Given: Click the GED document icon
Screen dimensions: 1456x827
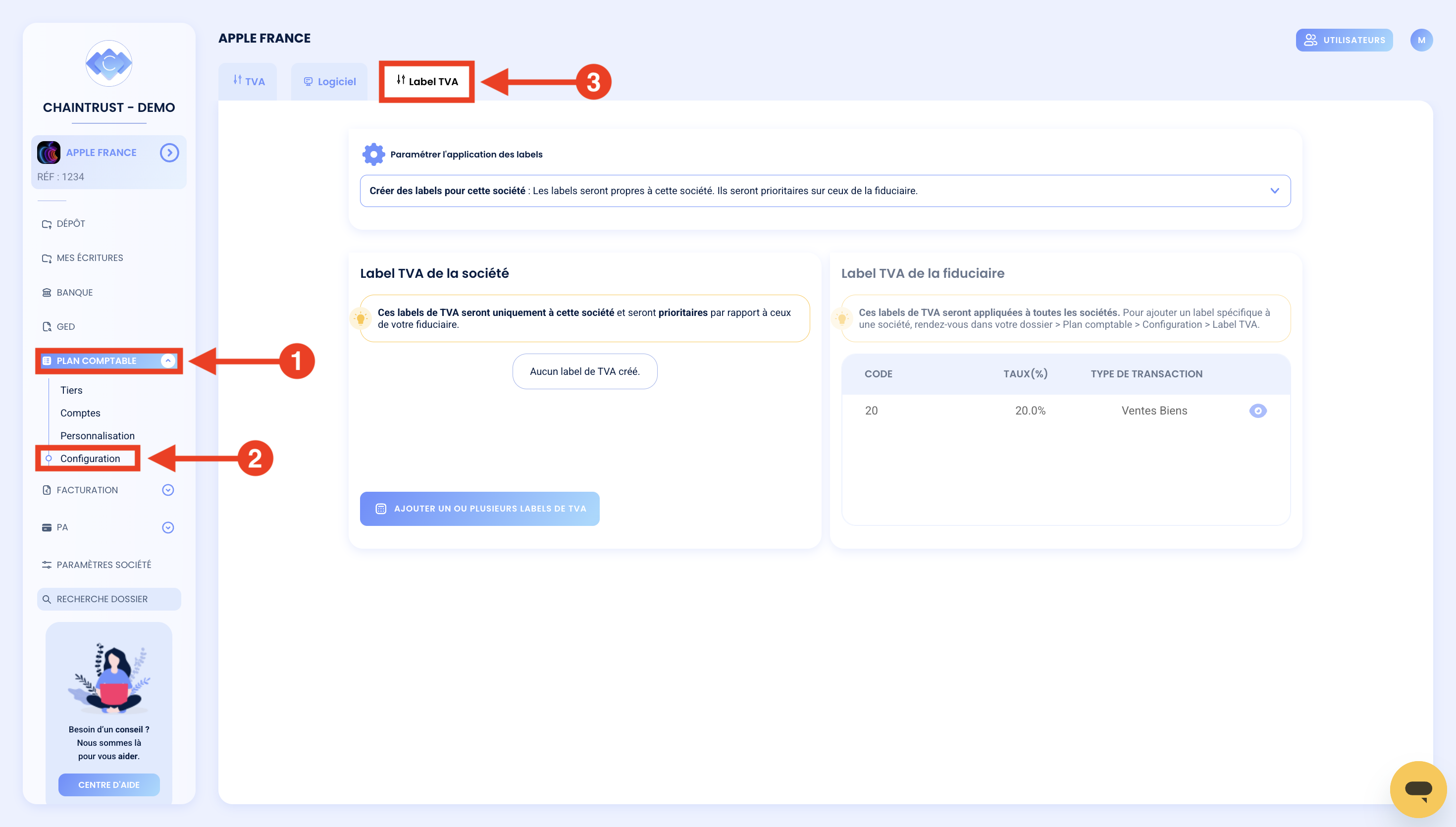Looking at the screenshot, I should (47, 327).
